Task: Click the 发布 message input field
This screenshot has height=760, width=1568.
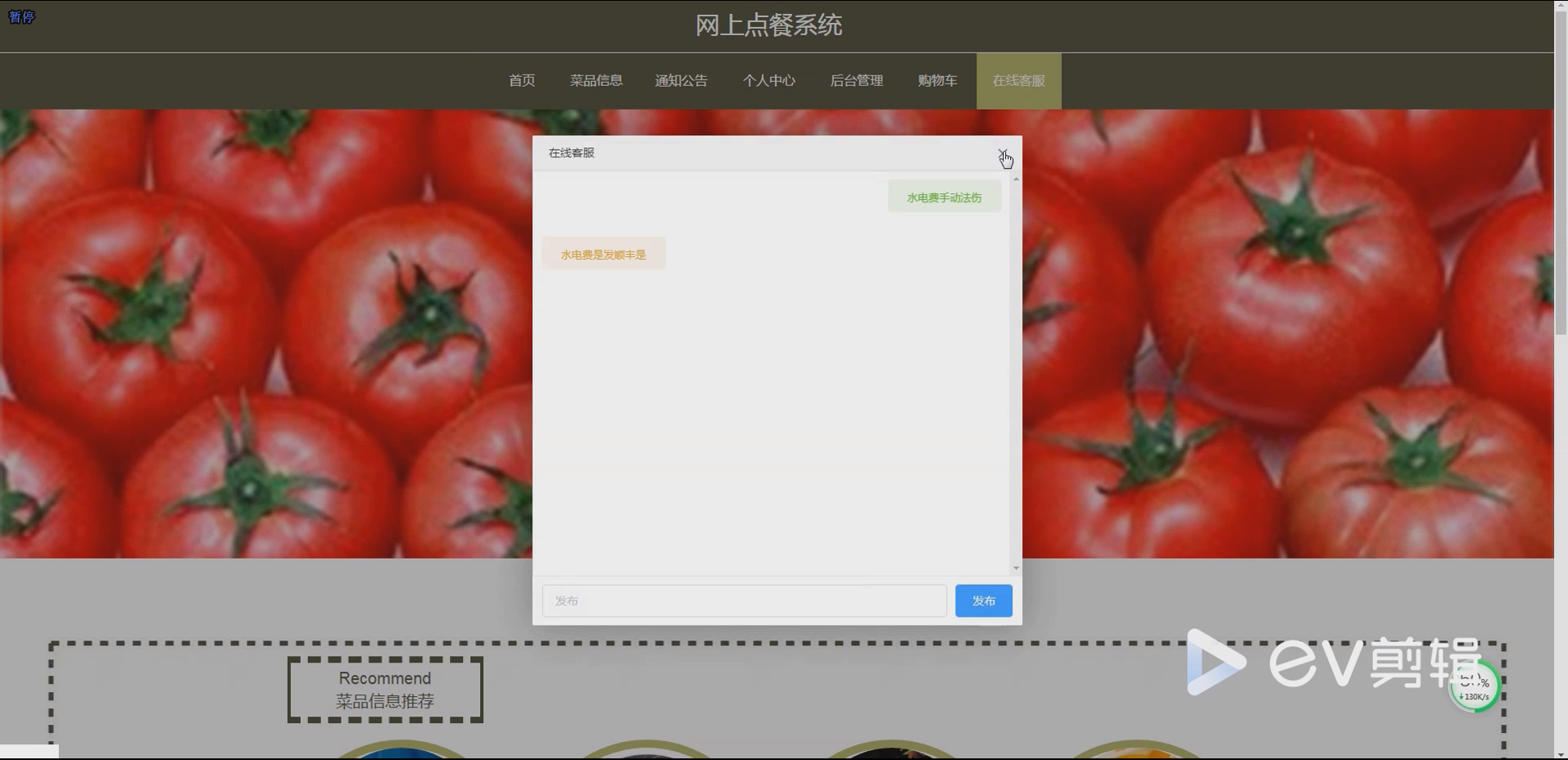Action: tap(744, 600)
